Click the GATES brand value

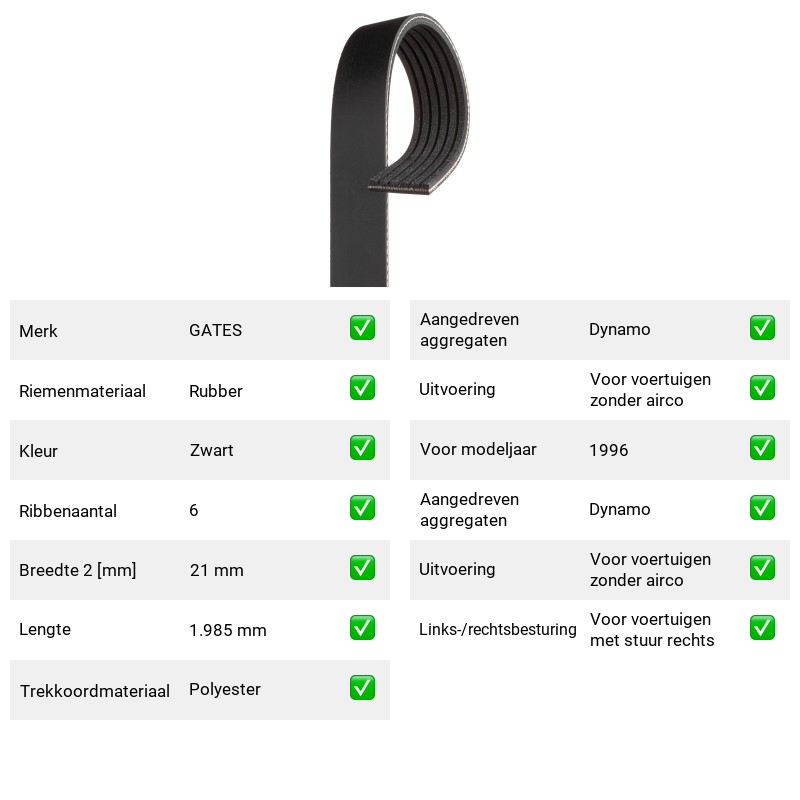pos(215,330)
